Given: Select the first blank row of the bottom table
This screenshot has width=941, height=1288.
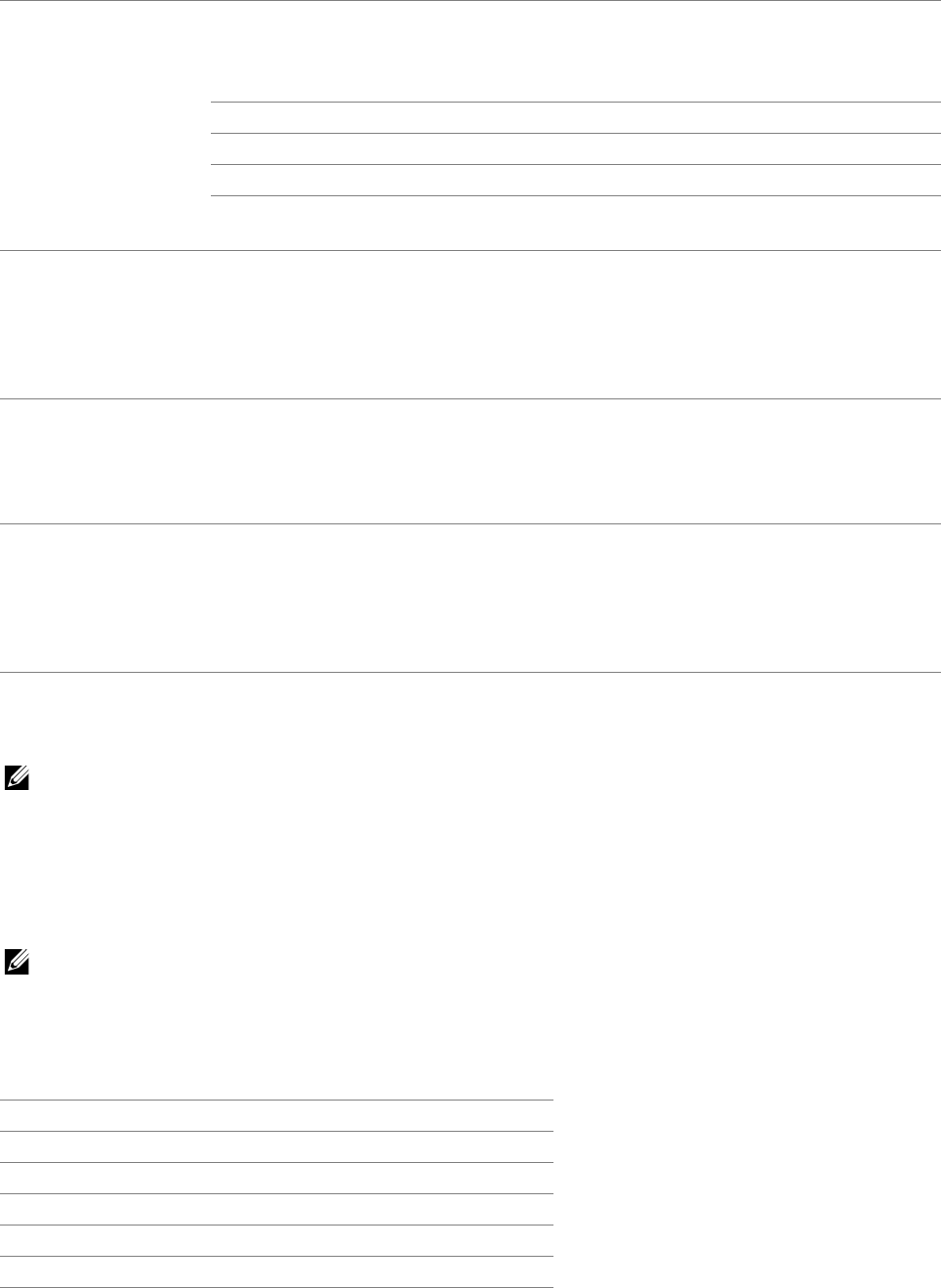Looking at the screenshot, I should pyautogui.click(x=276, y=1116).
